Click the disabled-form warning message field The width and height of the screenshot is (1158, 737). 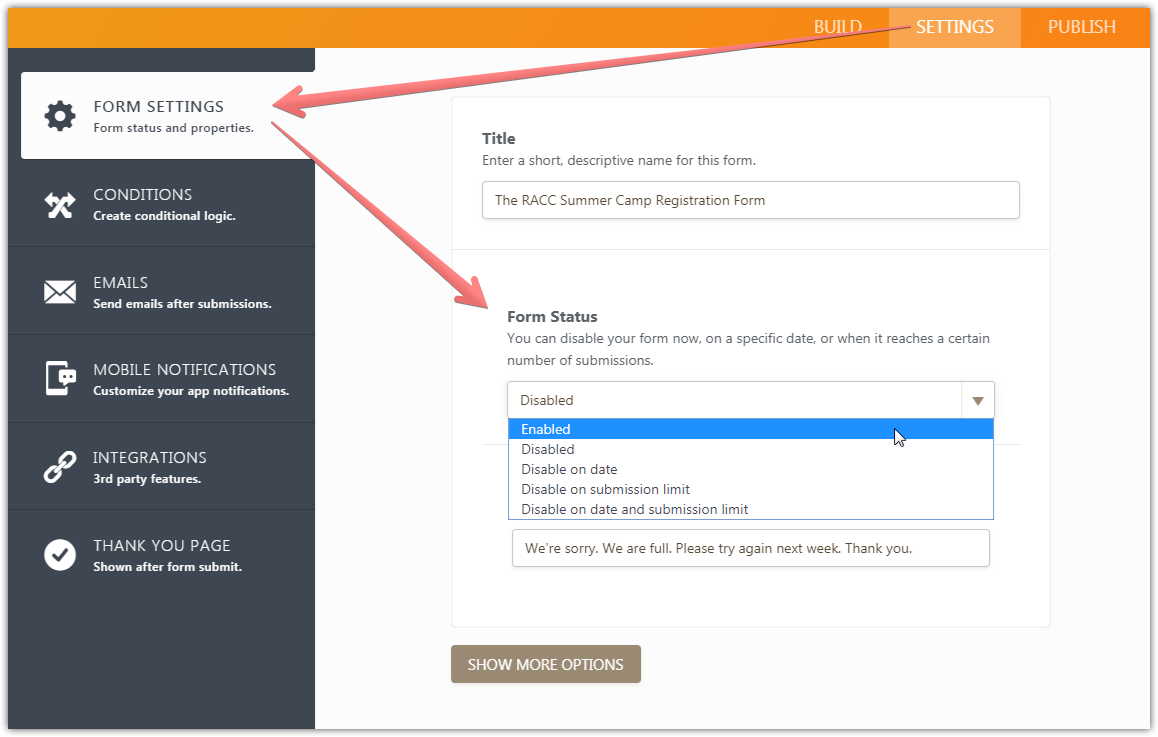pyautogui.click(x=750, y=548)
